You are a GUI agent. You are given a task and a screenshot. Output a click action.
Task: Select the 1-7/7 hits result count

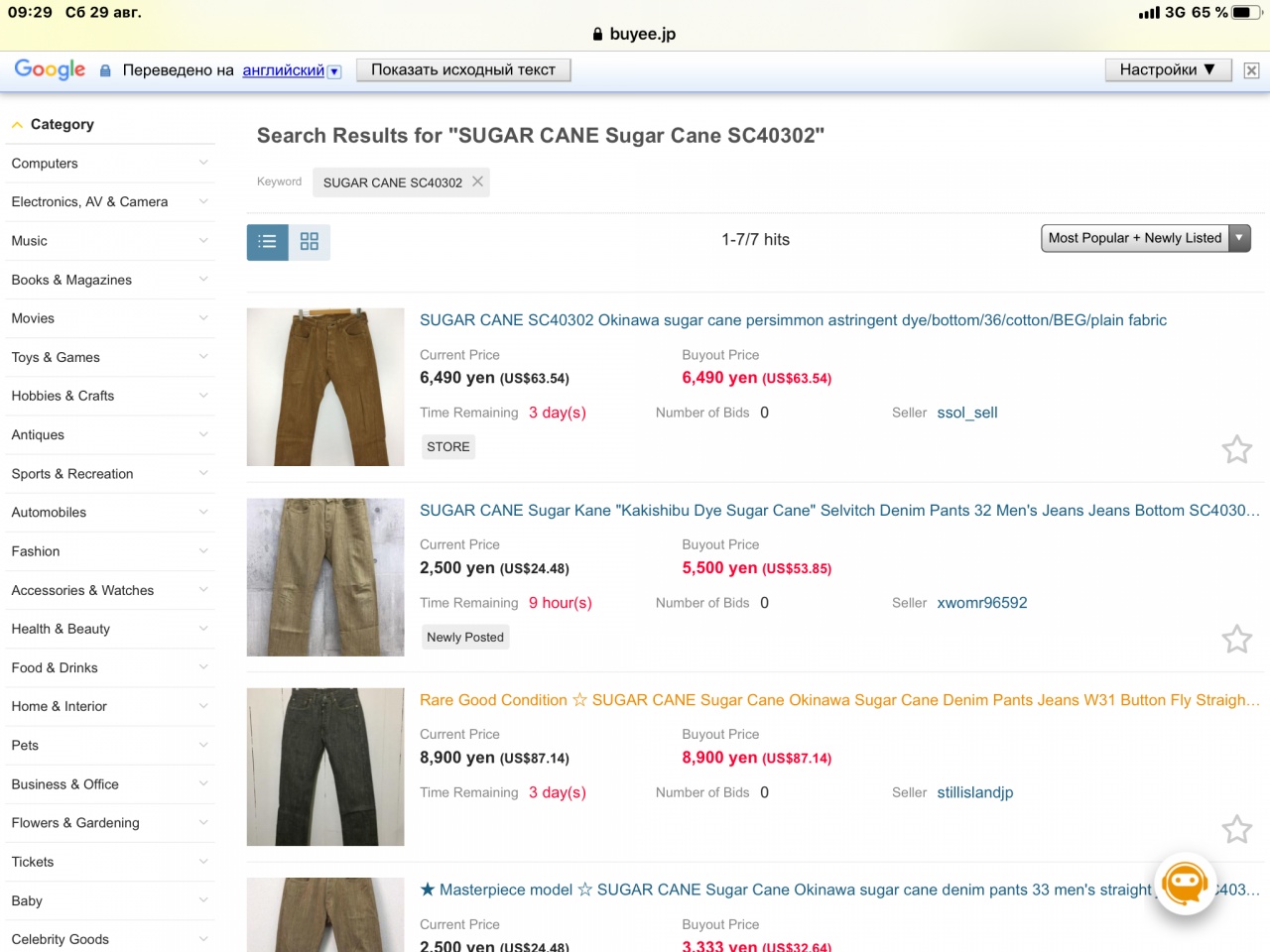pyautogui.click(x=756, y=239)
